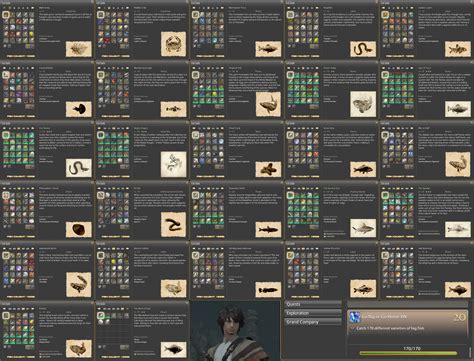Select the red fish icon in crab window grid
Screen dimensions: 474x361
click(107, 40)
